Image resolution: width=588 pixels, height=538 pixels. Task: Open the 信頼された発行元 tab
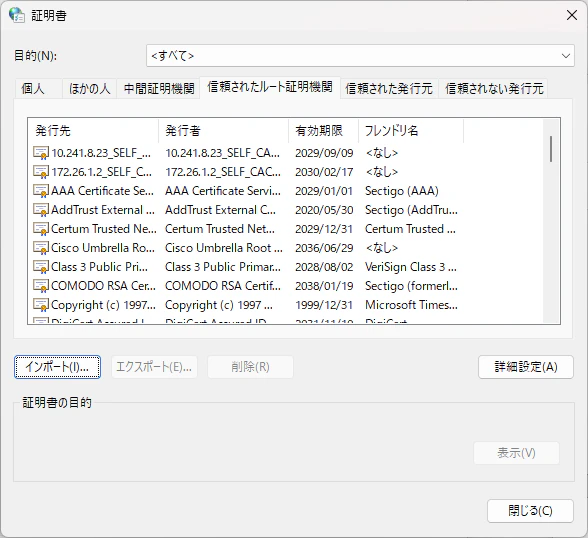coord(389,89)
